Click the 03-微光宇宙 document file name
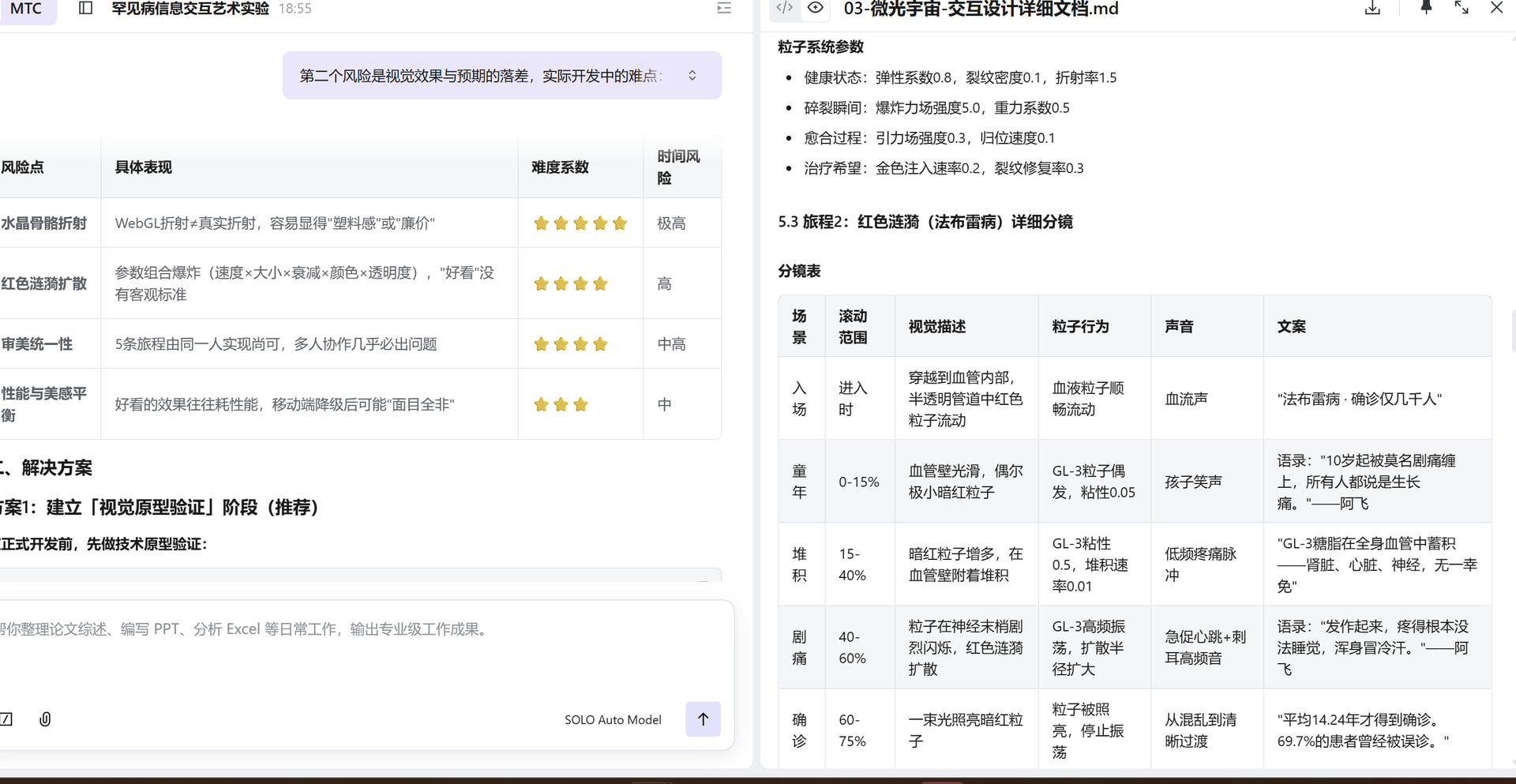This screenshot has width=1516, height=784. 981,9
